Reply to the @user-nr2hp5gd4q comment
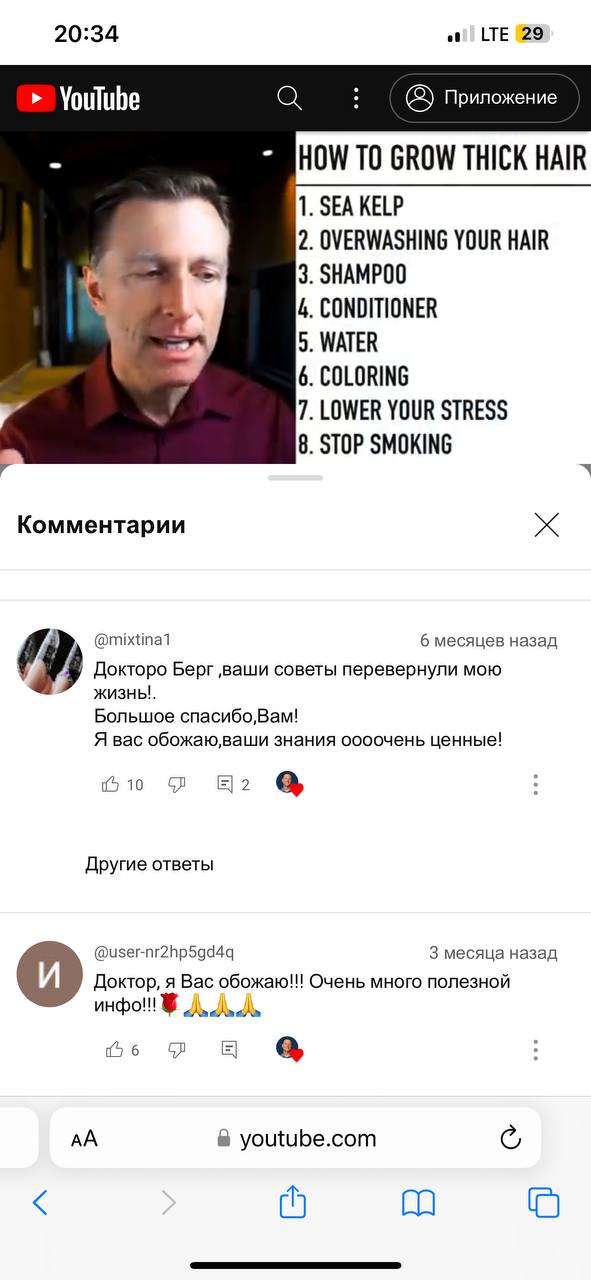The image size is (591, 1280). (229, 1050)
